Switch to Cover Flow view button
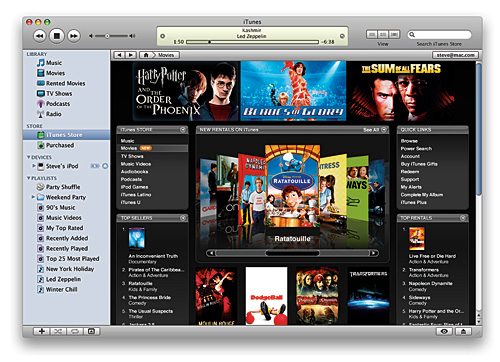Viewport: 500px width, 362px height. pyautogui.click(x=394, y=34)
